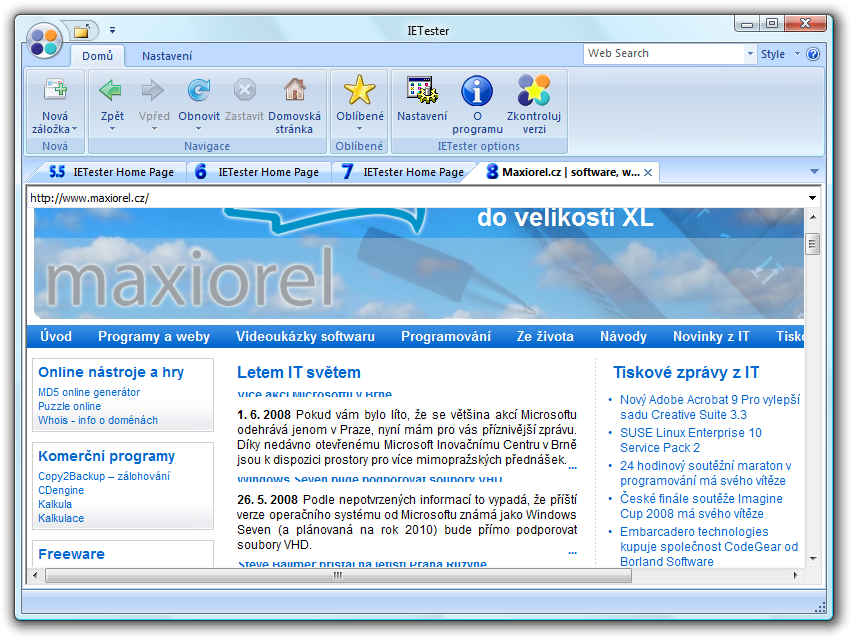852x639 pixels.
Task: Select the IE 5.5 IETester Home Page tab
Action: pyautogui.click(x=112, y=172)
